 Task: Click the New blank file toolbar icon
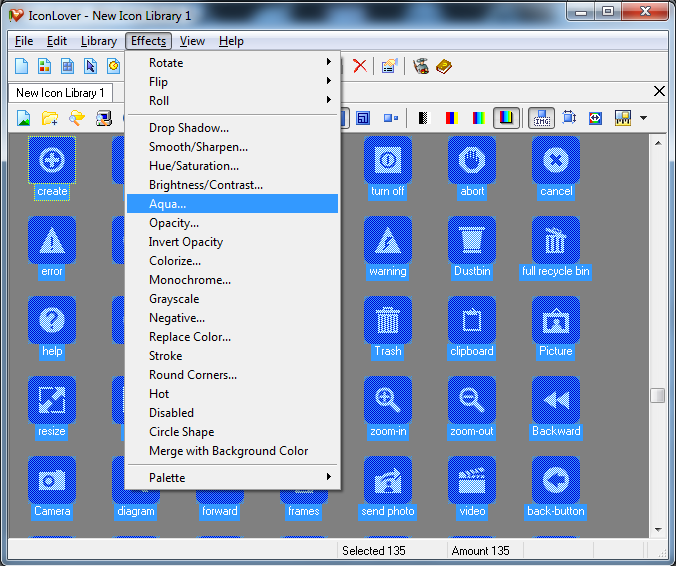pyautogui.click(x=22, y=66)
